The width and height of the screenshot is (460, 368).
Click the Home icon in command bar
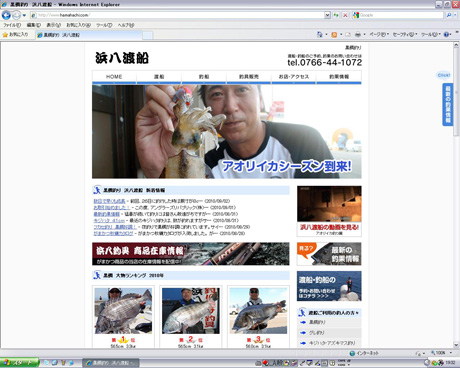tap(320, 34)
